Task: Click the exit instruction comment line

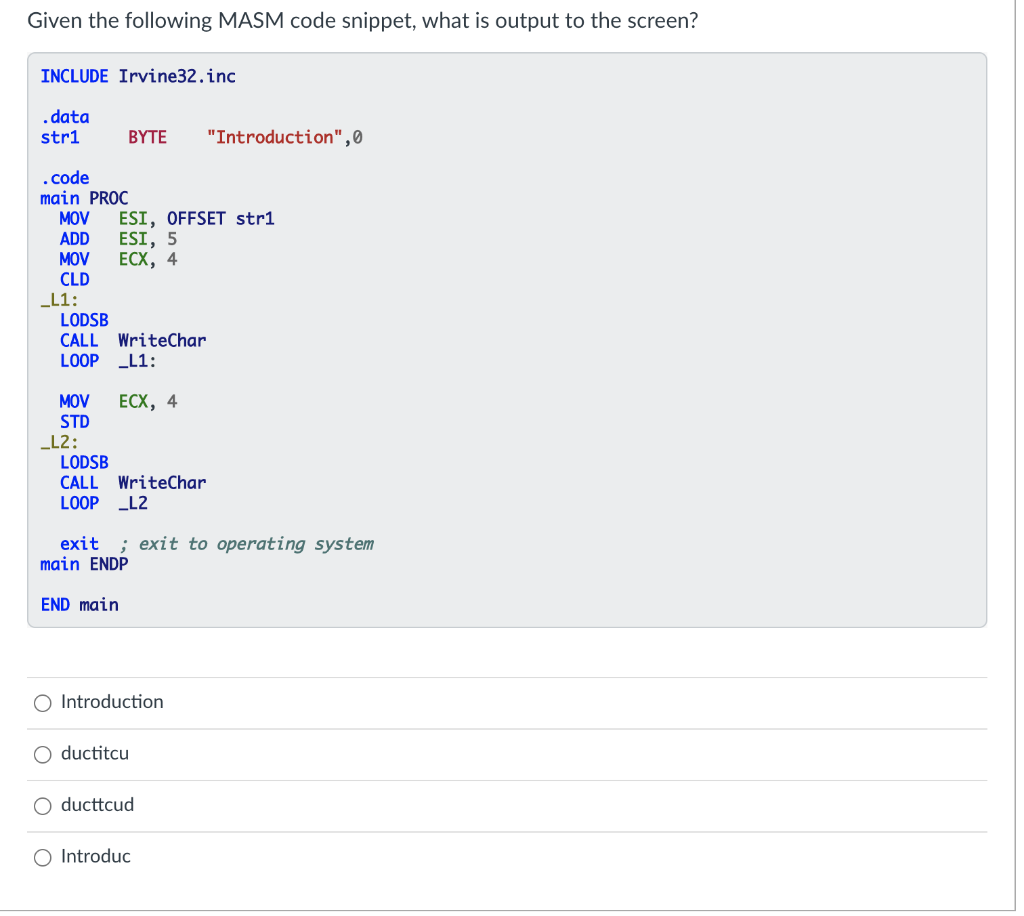Action: point(218,543)
